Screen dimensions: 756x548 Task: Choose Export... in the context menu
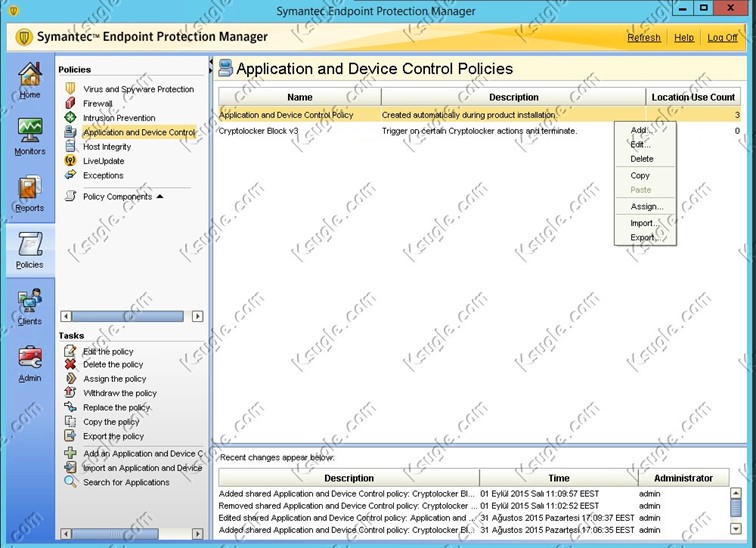pyautogui.click(x=645, y=237)
